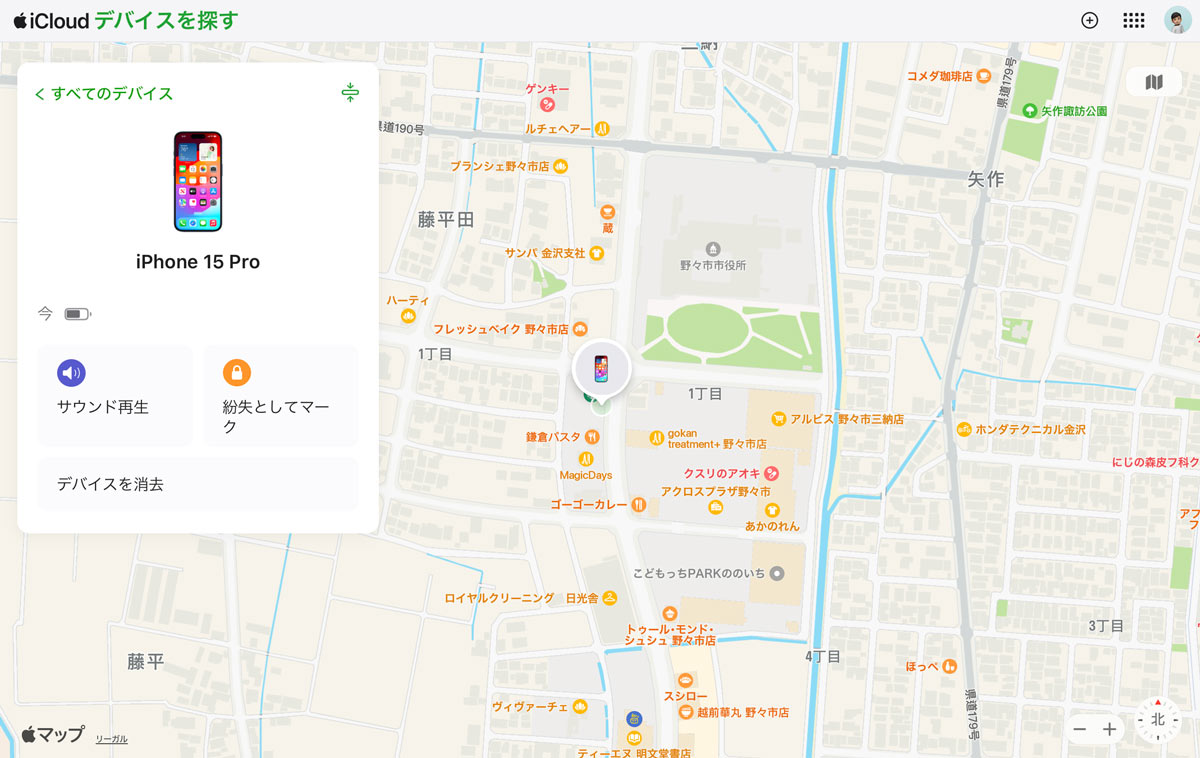This screenshot has width=1200, height=758.
Task: Click the Apple iCloud logo
Action: tap(51, 20)
